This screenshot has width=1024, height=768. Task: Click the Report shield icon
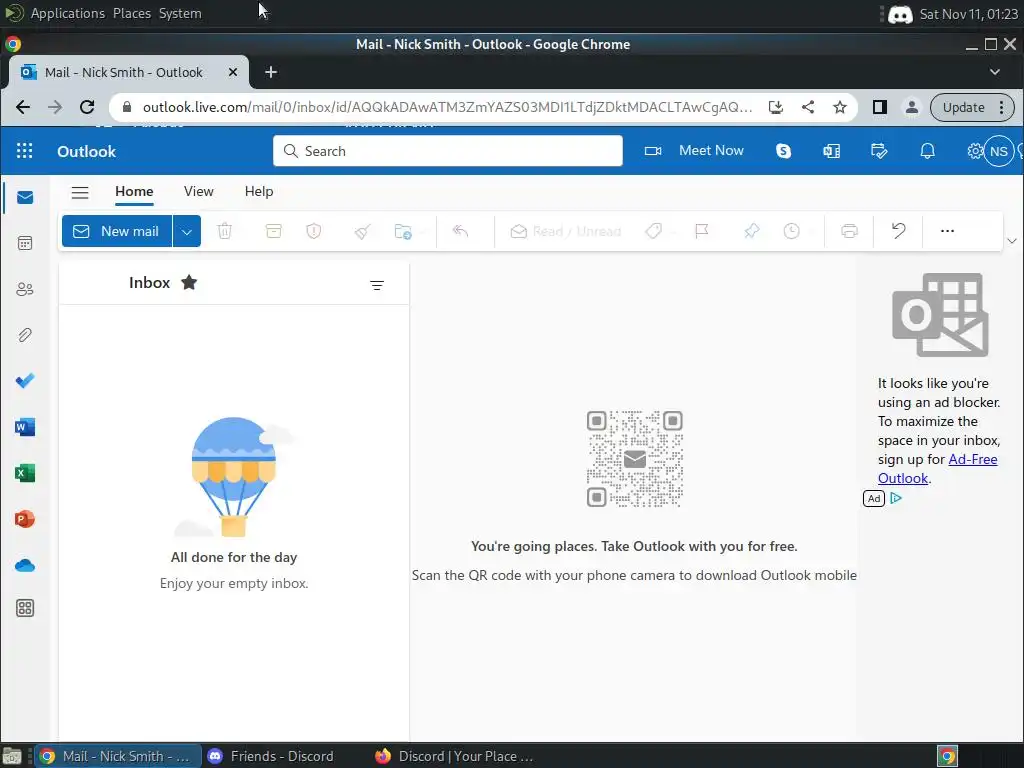[x=314, y=231]
